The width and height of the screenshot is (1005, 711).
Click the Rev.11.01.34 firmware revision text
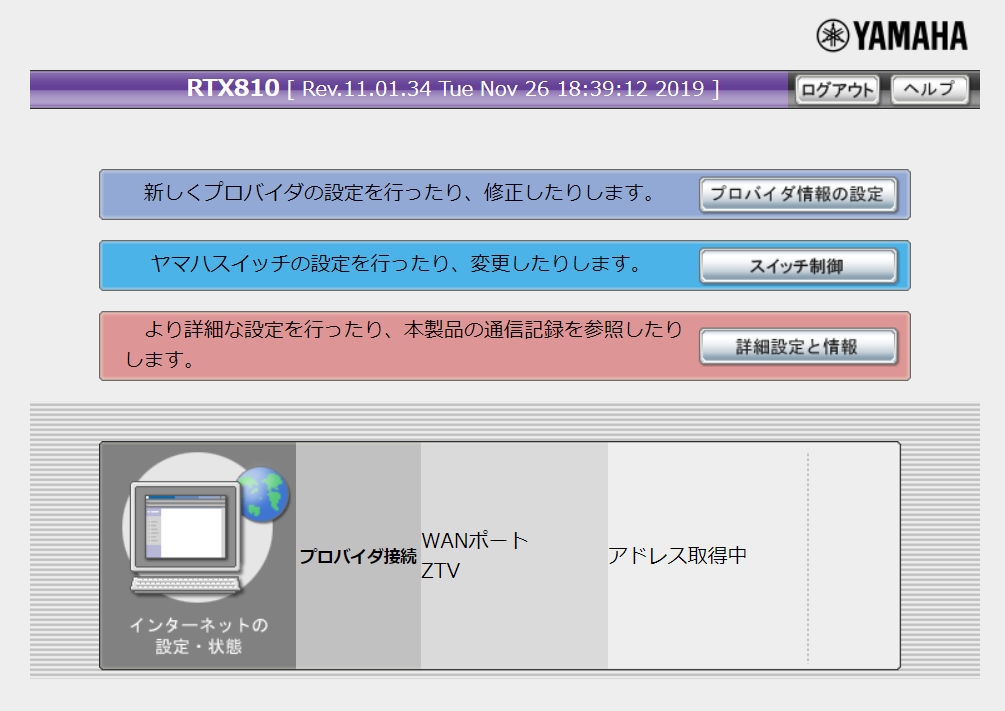(366, 88)
